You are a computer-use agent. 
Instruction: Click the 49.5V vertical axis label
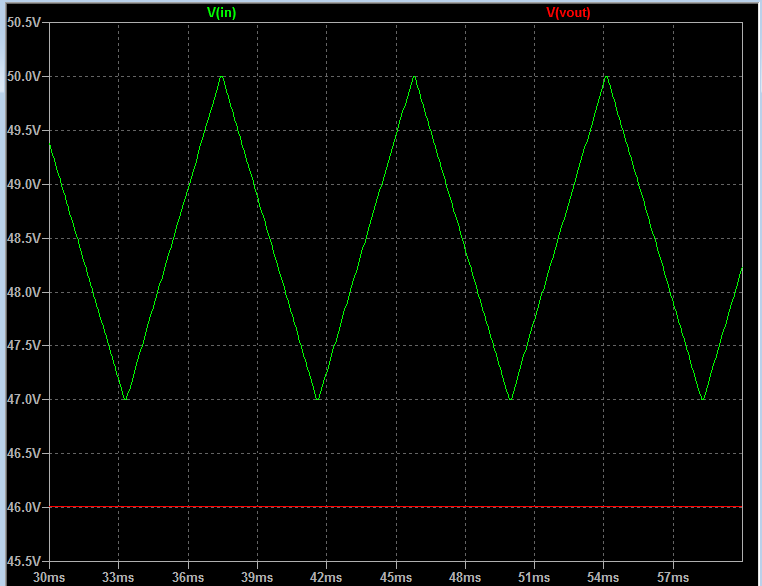tap(24, 130)
